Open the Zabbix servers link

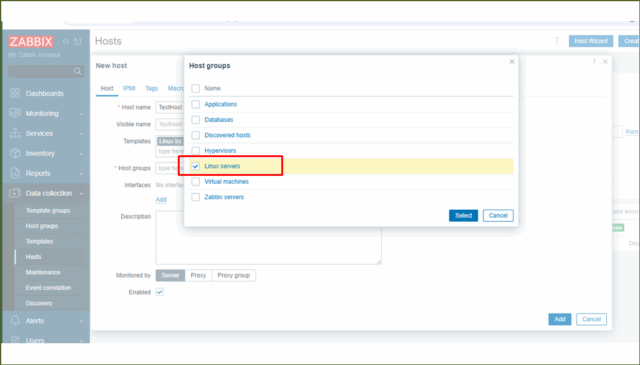pos(224,197)
